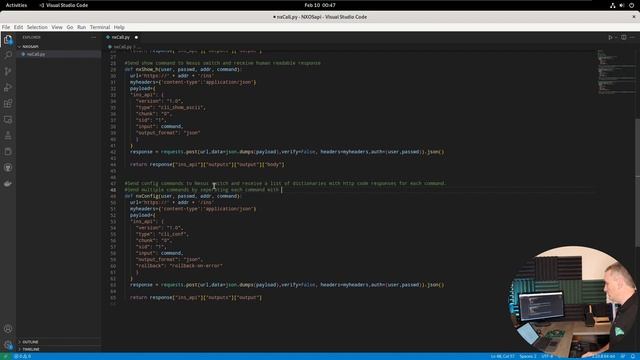640x360 pixels.
Task: Click the Activities button in the top bar
Action: coord(16,5)
